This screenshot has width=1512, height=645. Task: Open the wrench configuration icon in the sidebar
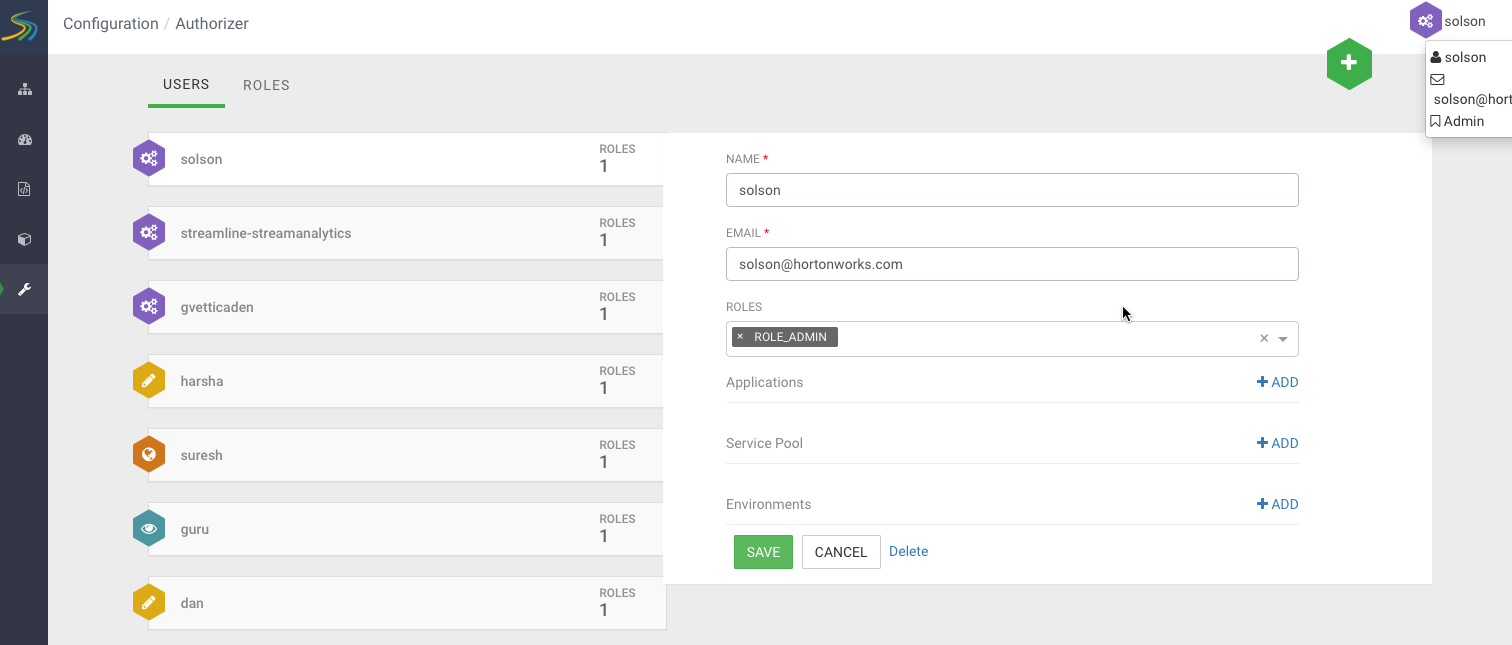[x=25, y=289]
